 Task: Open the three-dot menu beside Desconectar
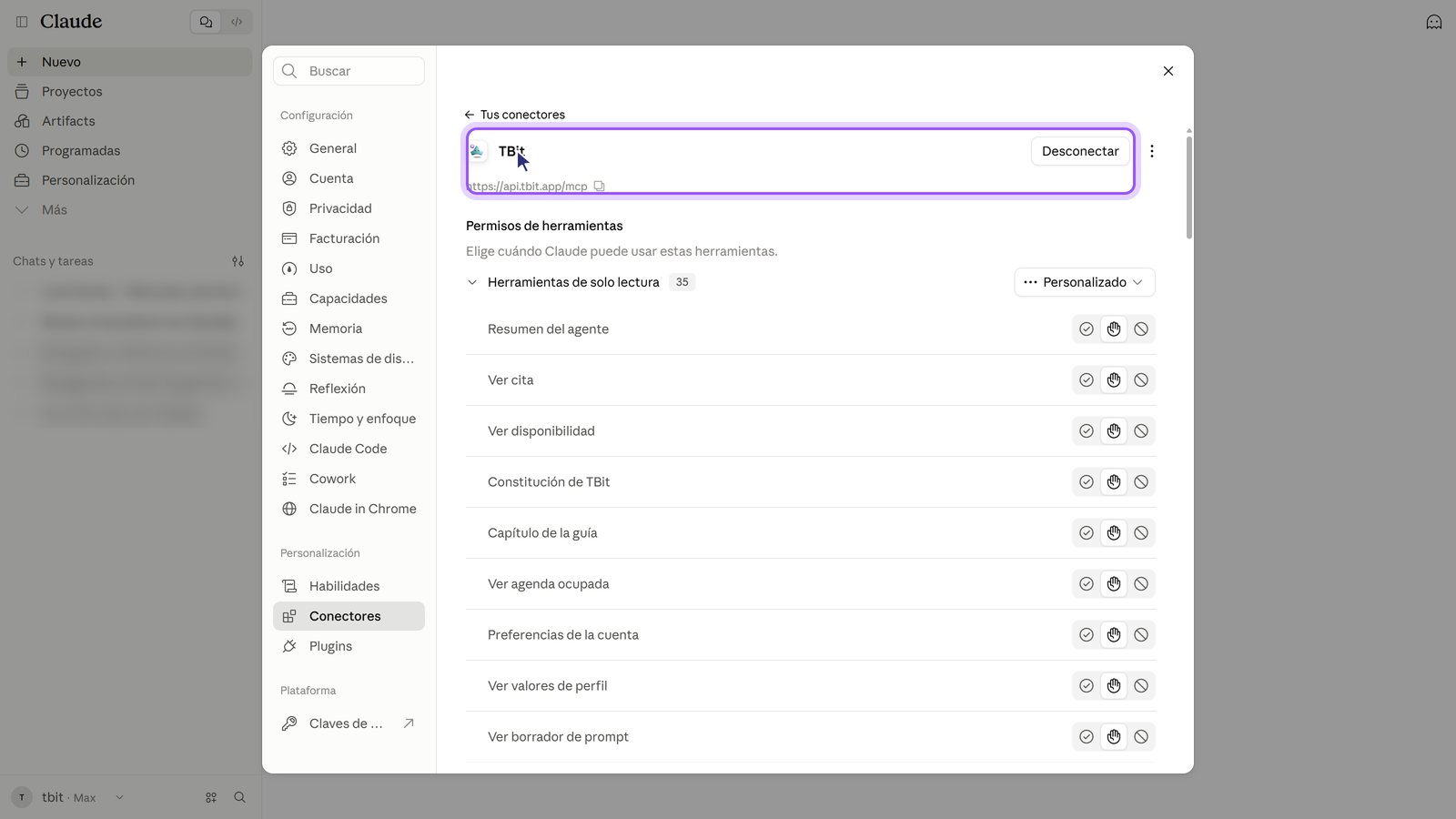1151,151
